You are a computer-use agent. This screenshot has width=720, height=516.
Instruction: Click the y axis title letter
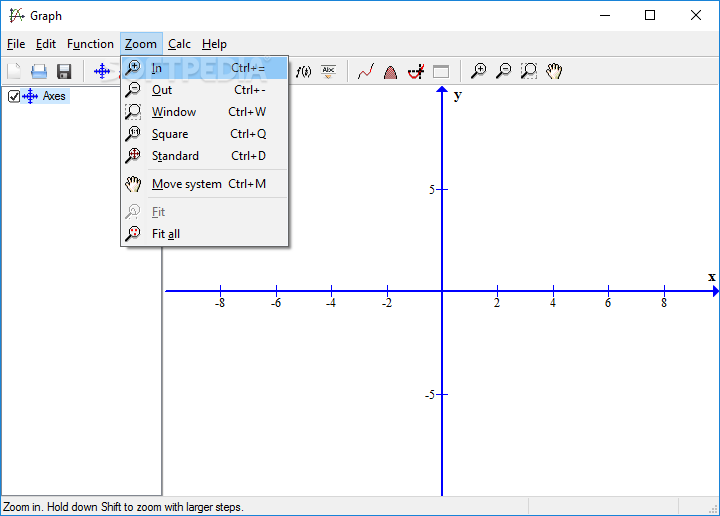click(458, 96)
